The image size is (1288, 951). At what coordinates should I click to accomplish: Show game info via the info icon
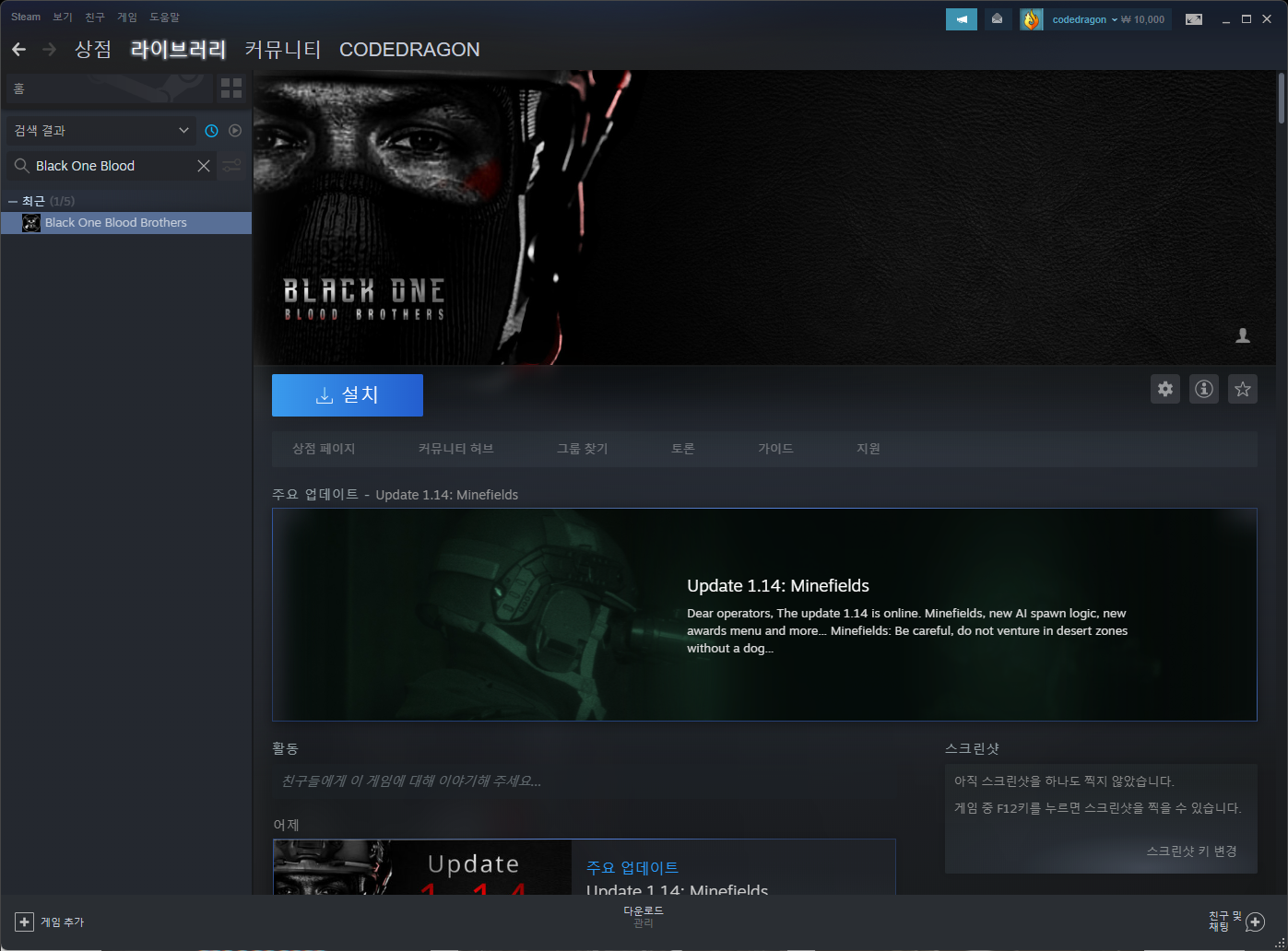coord(1204,389)
